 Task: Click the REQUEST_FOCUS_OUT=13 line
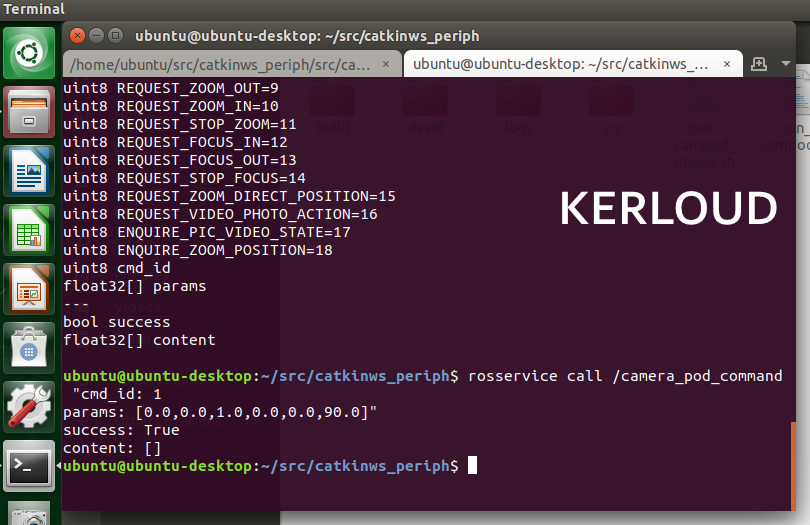180,160
